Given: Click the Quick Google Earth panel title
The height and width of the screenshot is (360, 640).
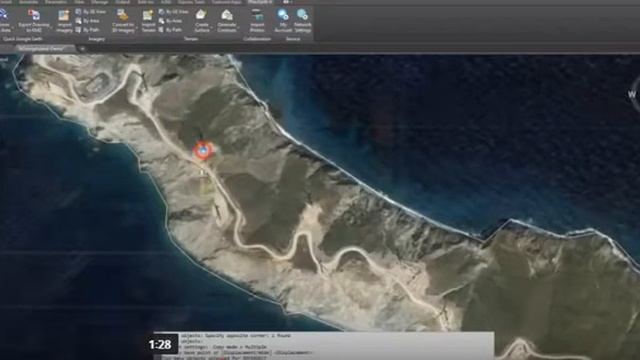Looking at the screenshot, I should [x=22, y=39].
